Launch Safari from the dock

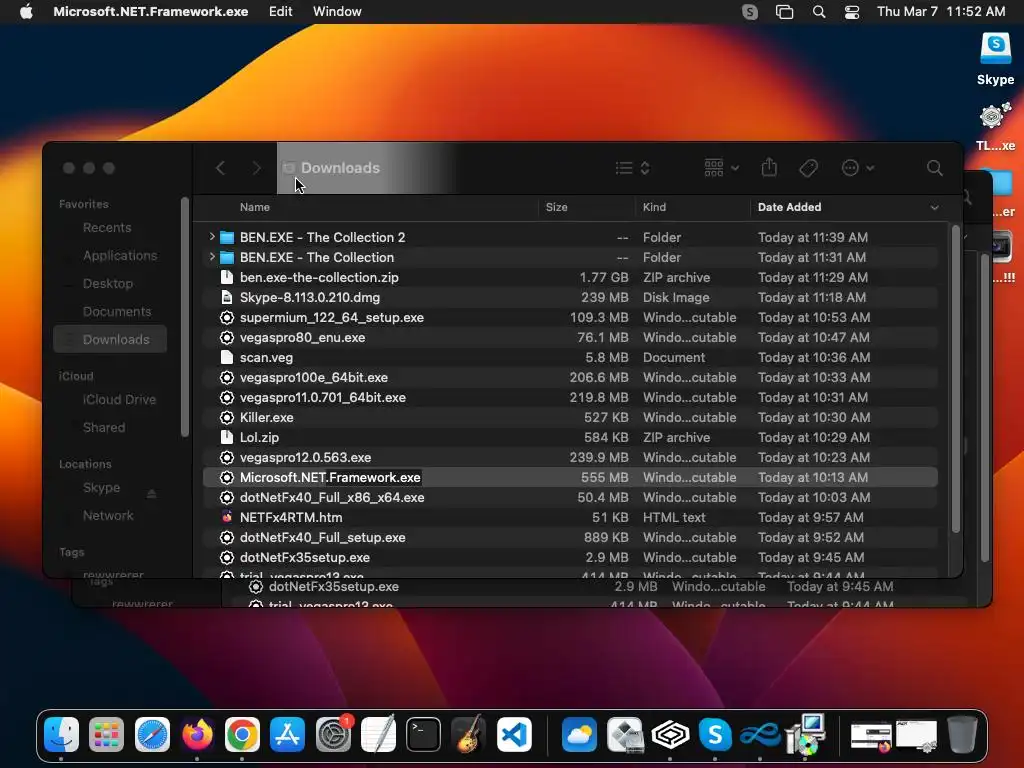pos(152,735)
